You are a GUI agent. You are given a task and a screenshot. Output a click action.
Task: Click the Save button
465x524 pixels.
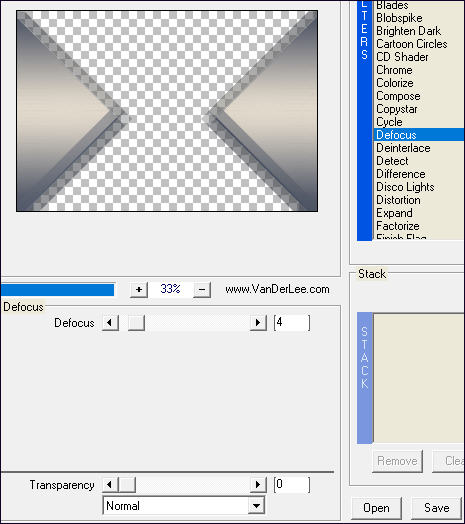tap(437, 508)
